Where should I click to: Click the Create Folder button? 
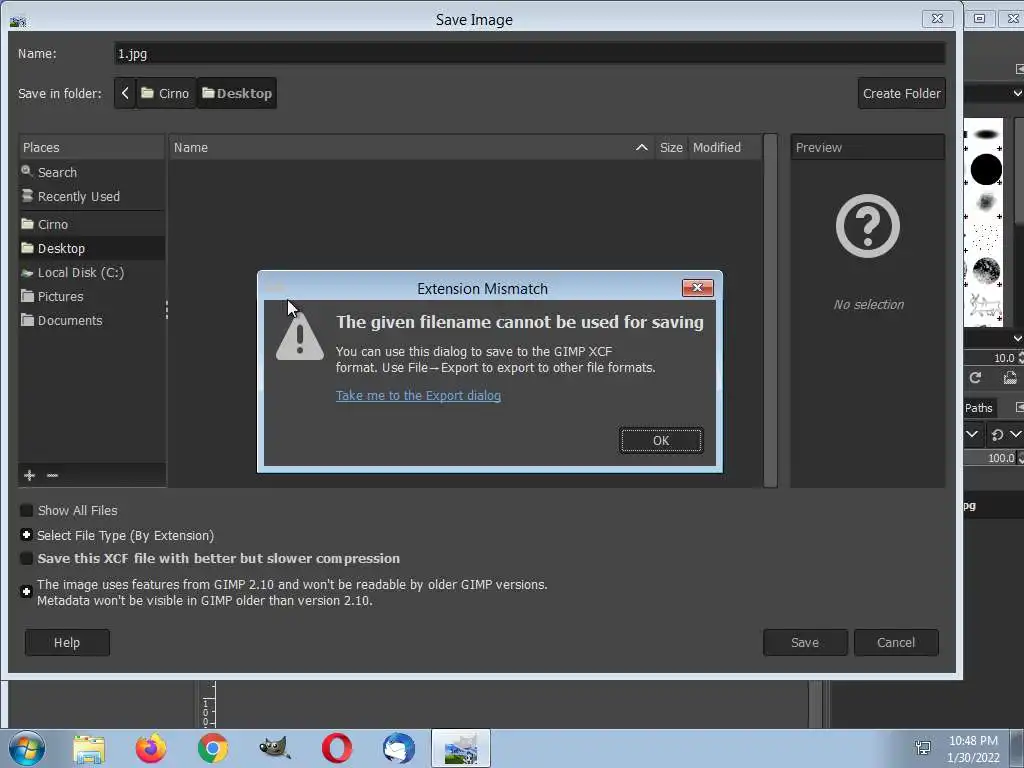point(901,93)
